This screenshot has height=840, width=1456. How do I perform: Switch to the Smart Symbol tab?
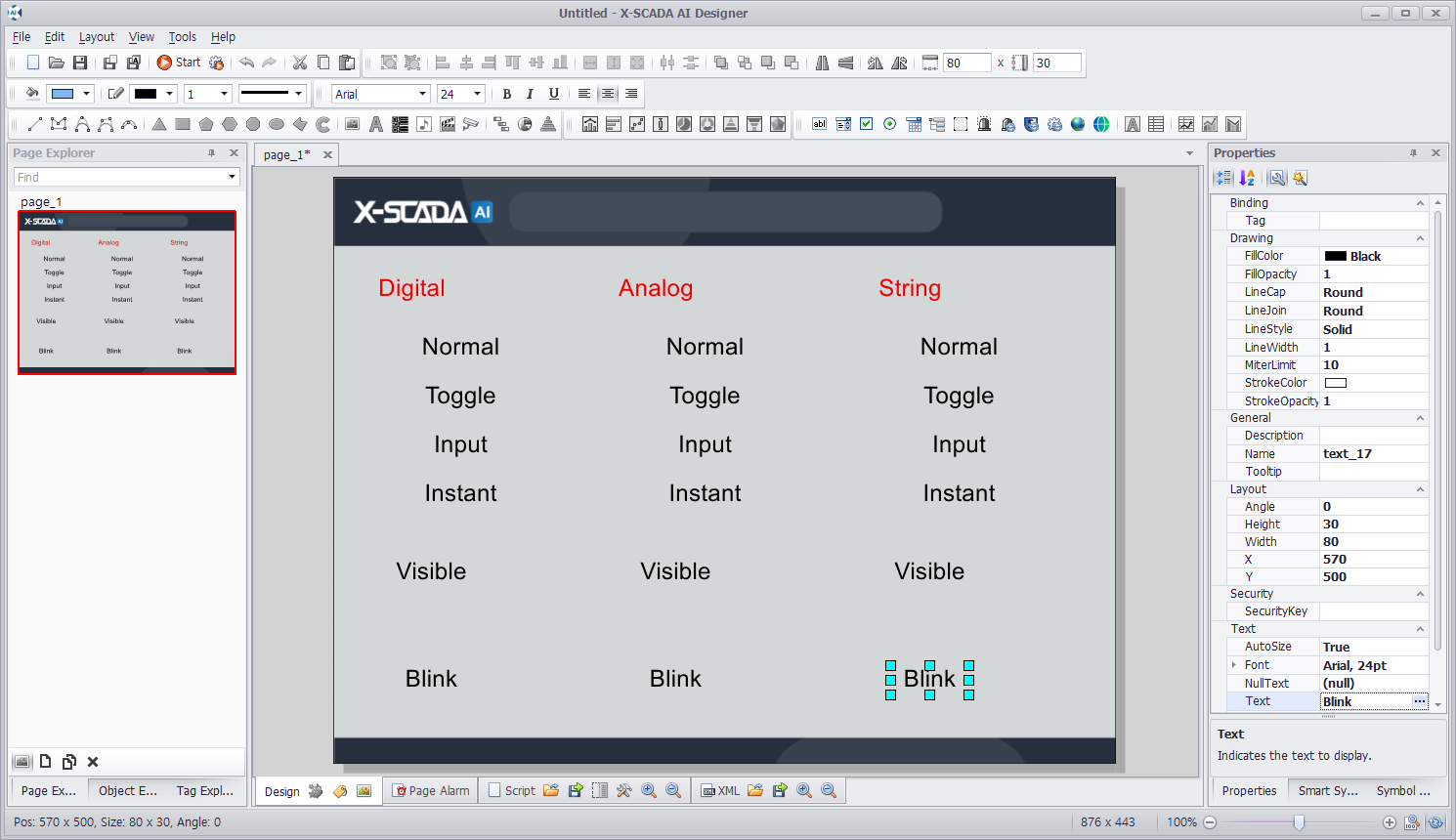pyautogui.click(x=1327, y=791)
